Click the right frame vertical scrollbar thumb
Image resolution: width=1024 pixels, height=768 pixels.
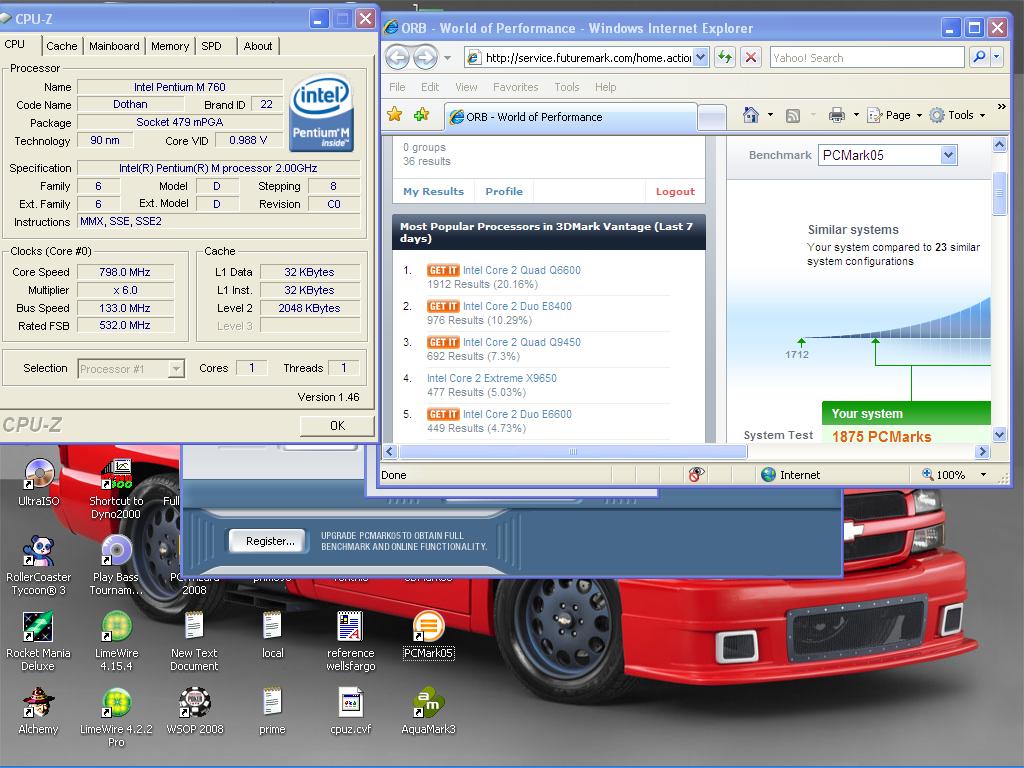pos(999,193)
